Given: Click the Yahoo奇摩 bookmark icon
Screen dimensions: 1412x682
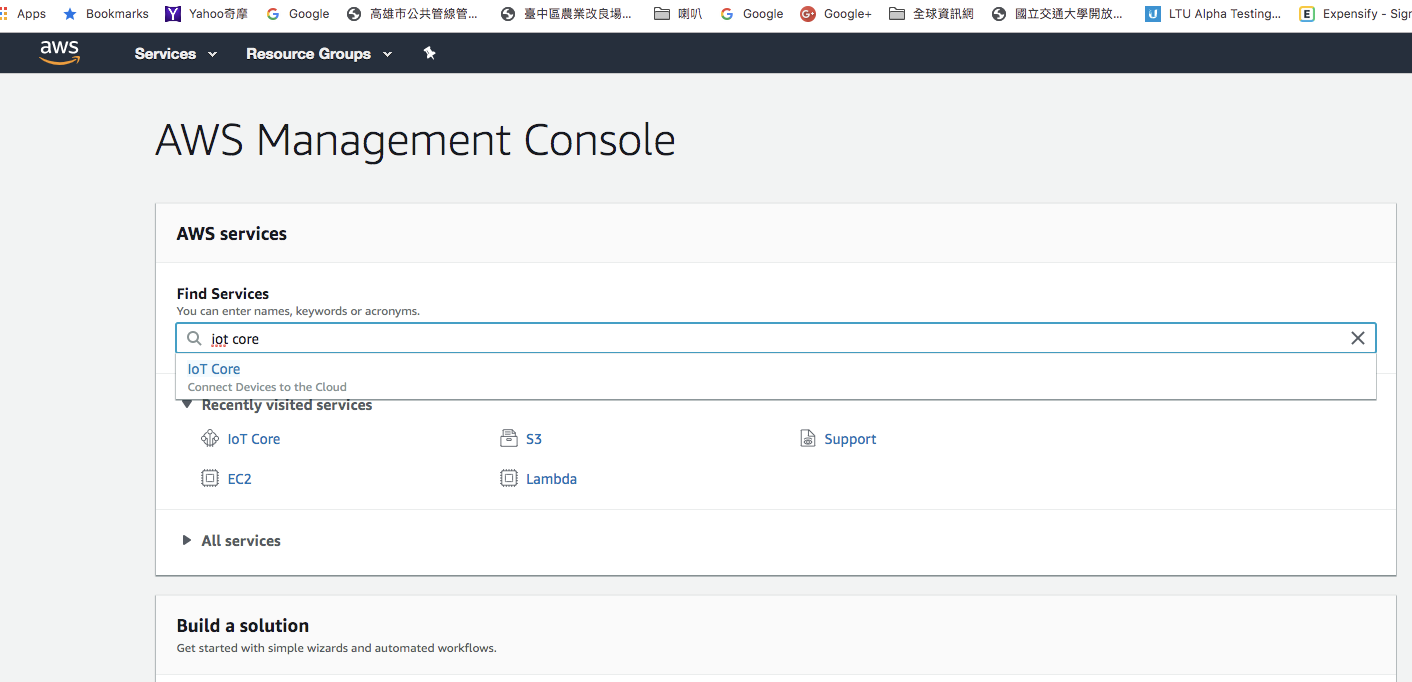Looking at the screenshot, I should tap(173, 14).
